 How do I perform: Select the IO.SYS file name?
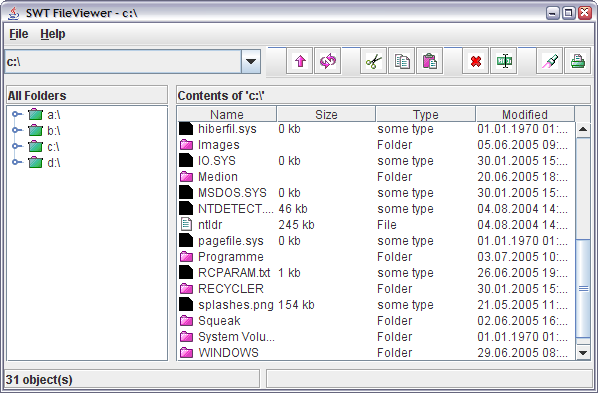click(x=217, y=161)
